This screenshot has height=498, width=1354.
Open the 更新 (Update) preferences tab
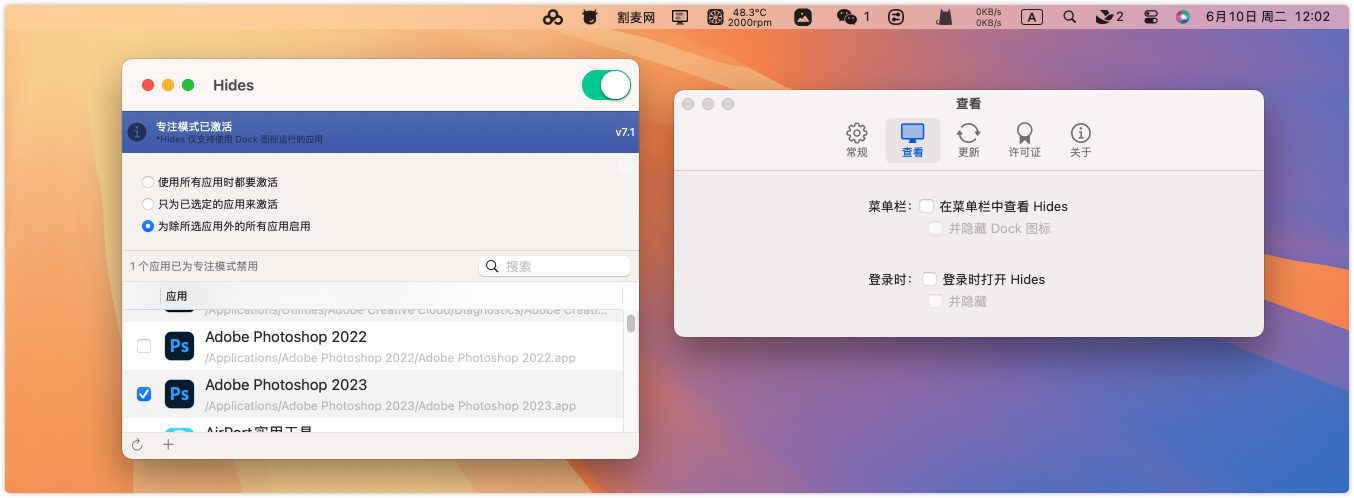968,140
